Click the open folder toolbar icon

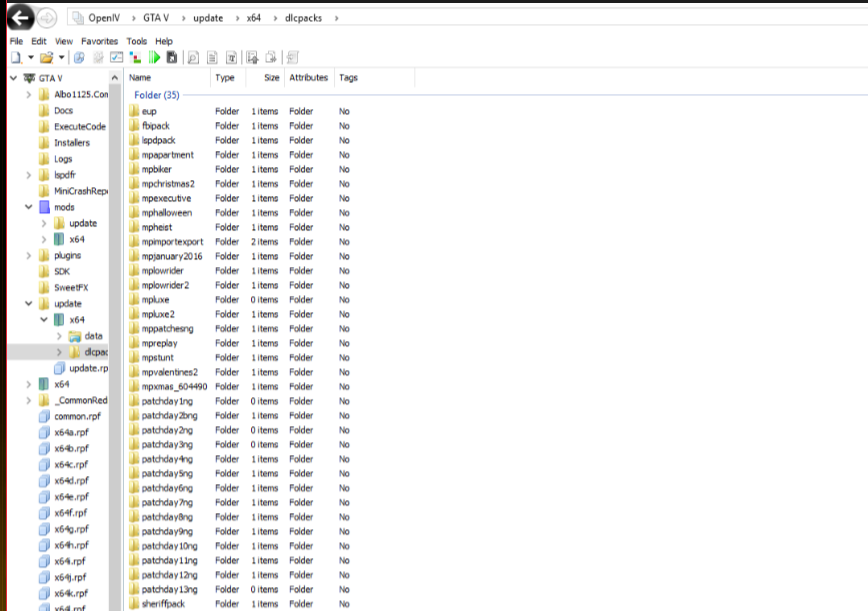point(46,58)
